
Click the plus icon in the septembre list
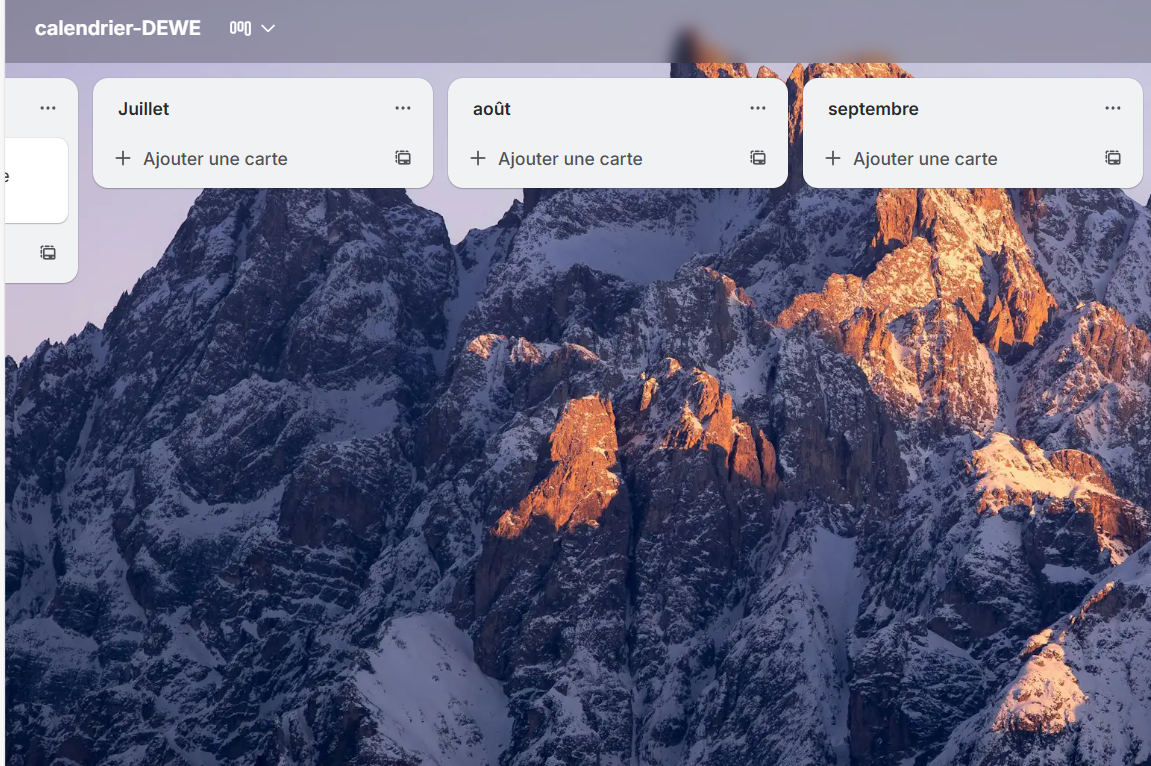tap(833, 158)
